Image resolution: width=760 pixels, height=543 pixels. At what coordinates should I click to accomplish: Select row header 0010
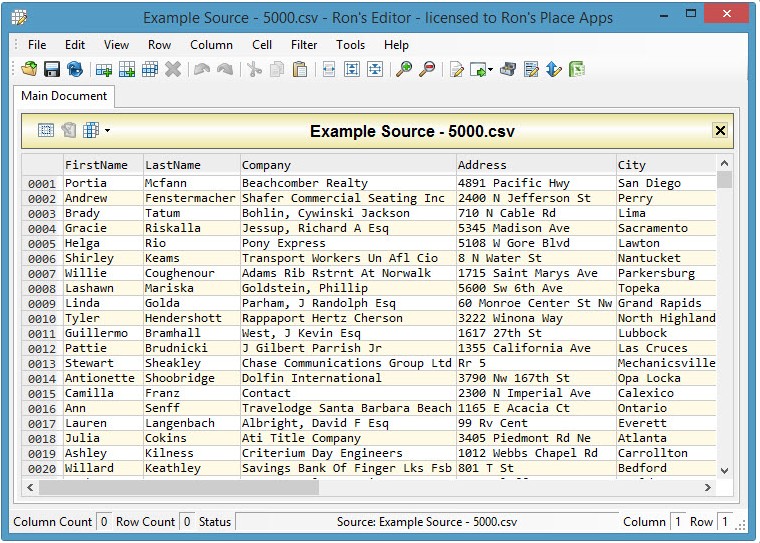click(x=42, y=319)
